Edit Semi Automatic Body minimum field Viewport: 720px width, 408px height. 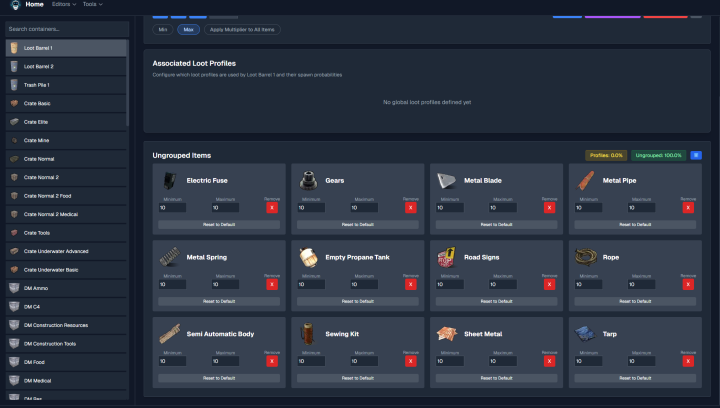(172, 361)
